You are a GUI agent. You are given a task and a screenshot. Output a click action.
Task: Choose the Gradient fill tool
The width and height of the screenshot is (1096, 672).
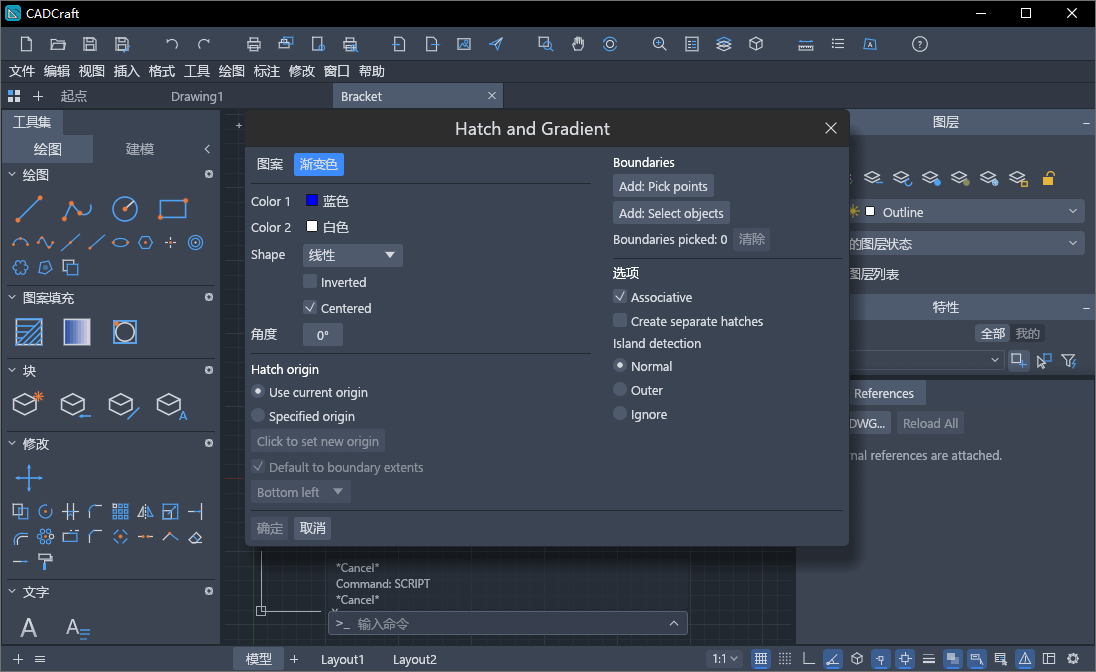pyautogui.click(x=77, y=332)
